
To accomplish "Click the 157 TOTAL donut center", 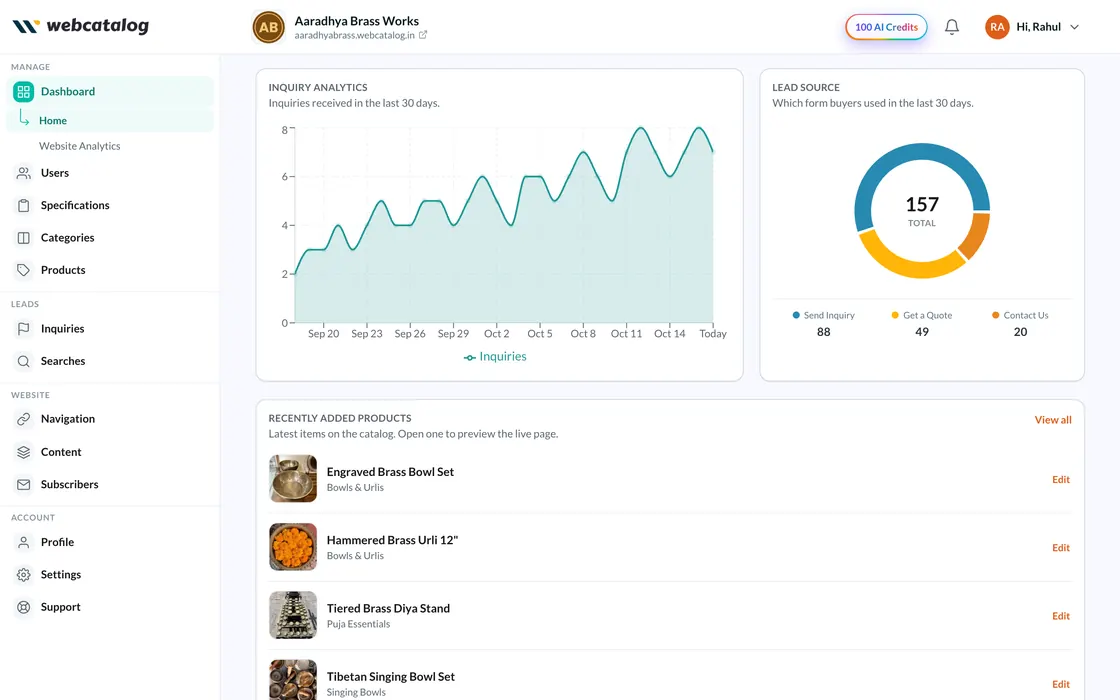I will 921,211.
